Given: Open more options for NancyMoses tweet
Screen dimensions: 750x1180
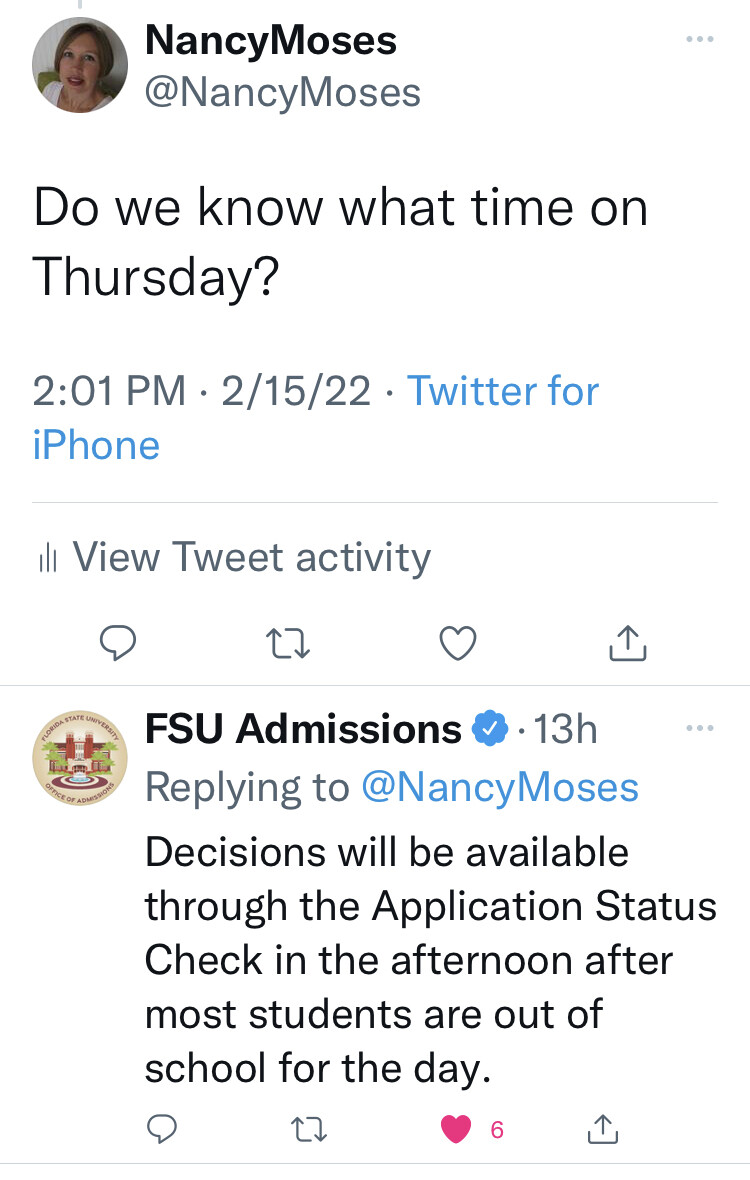Looking at the screenshot, I should [701, 39].
